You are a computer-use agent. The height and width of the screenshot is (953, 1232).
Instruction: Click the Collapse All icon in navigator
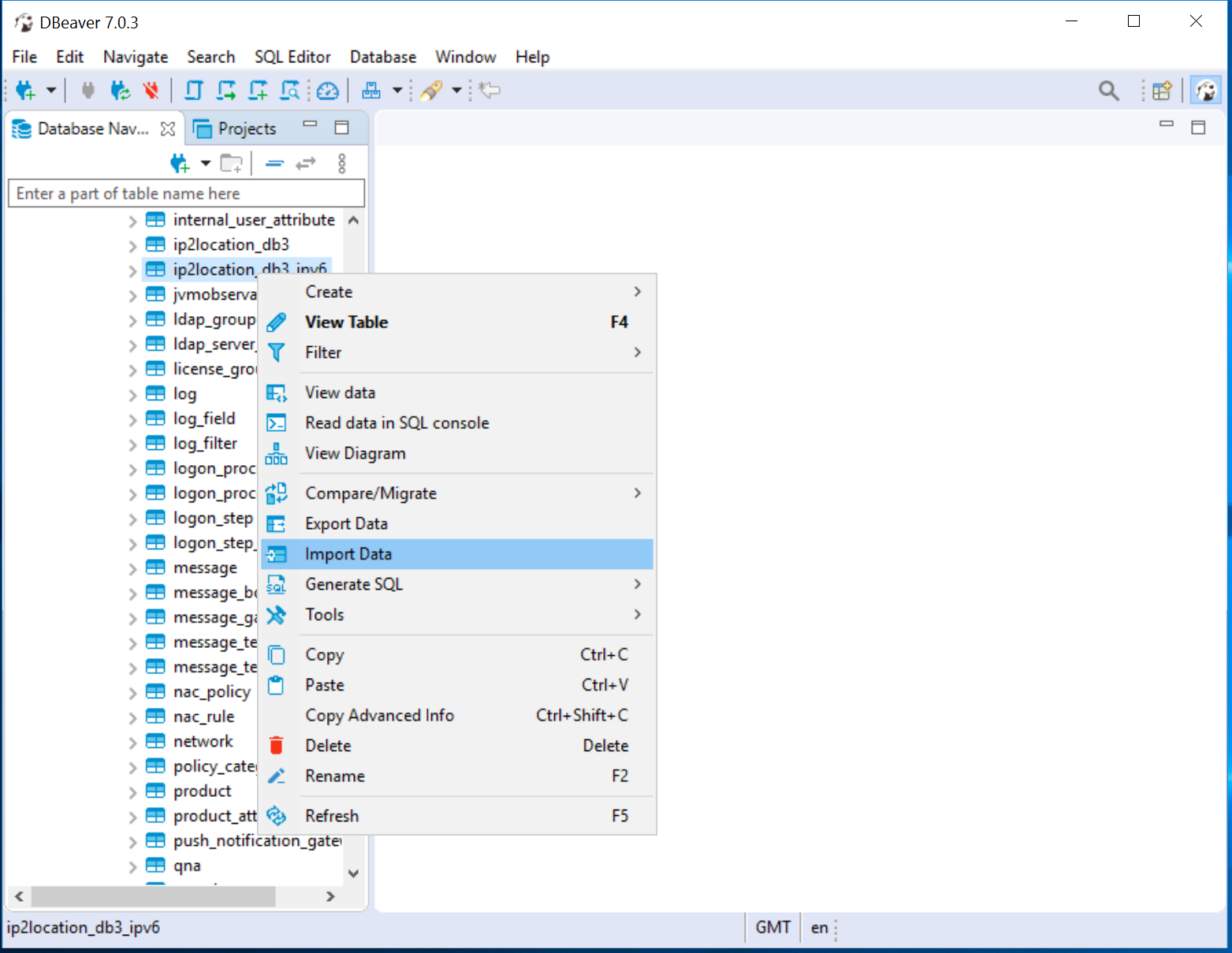[x=274, y=164]
